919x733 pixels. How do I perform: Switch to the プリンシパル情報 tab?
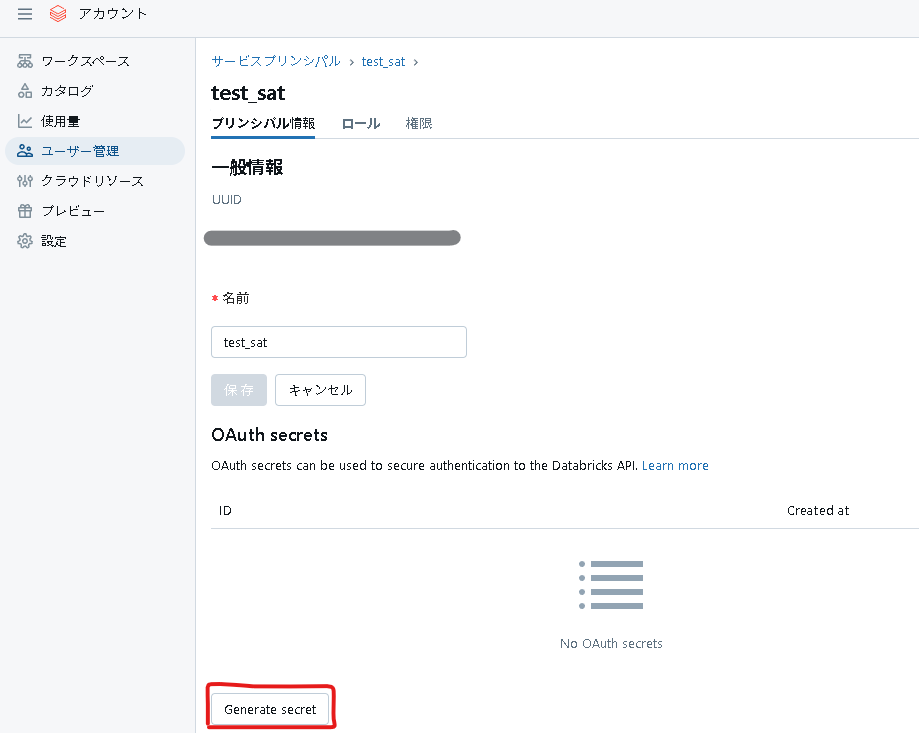(263, 123)
